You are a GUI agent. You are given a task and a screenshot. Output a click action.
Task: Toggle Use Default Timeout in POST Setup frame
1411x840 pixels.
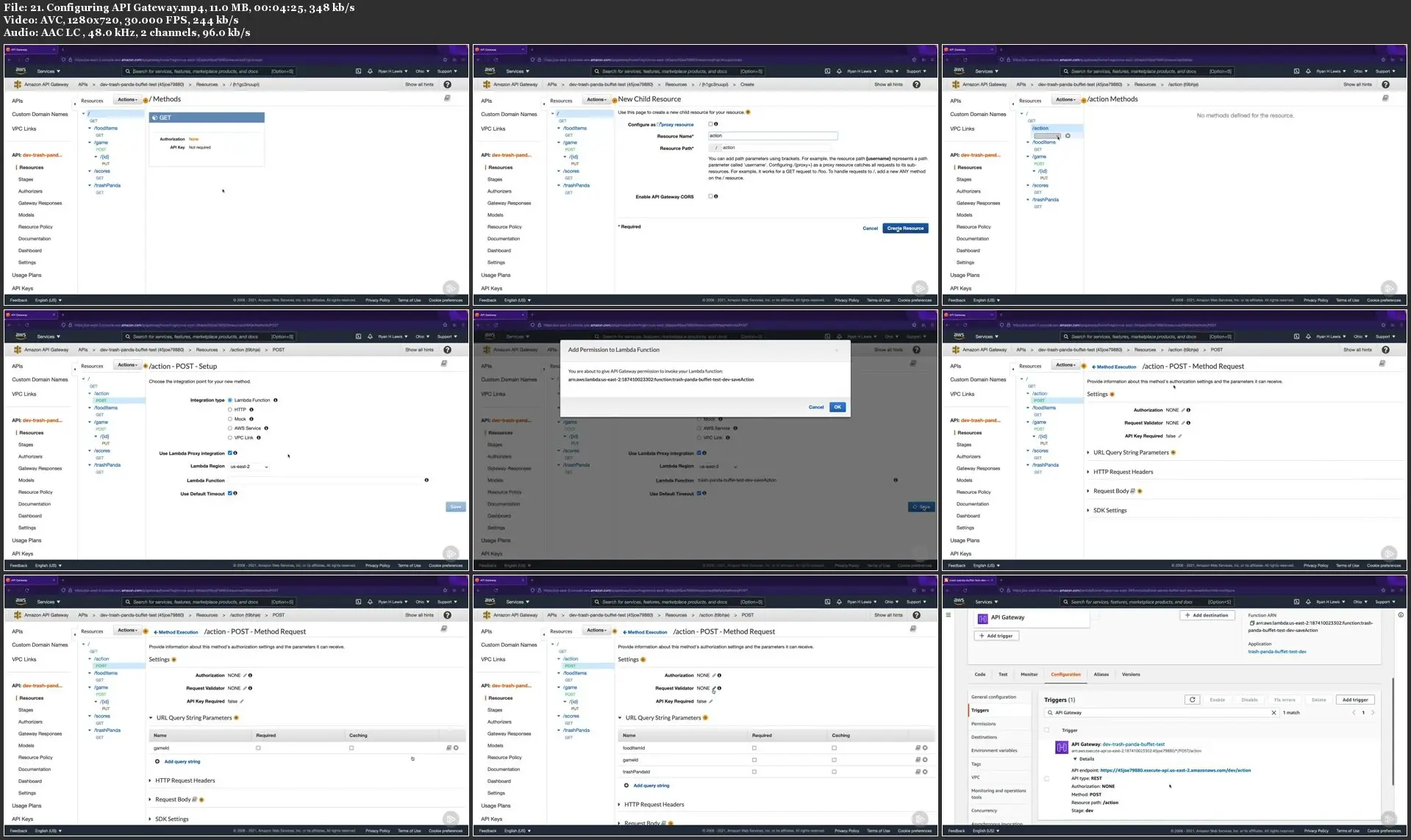[230, 493]
